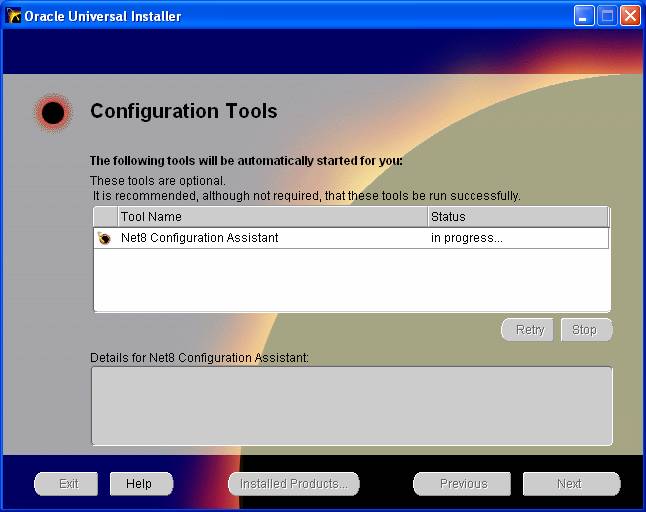Click the Oracle installer title bar icon
This screenshot has height=512, width=646.
[13, 16]
